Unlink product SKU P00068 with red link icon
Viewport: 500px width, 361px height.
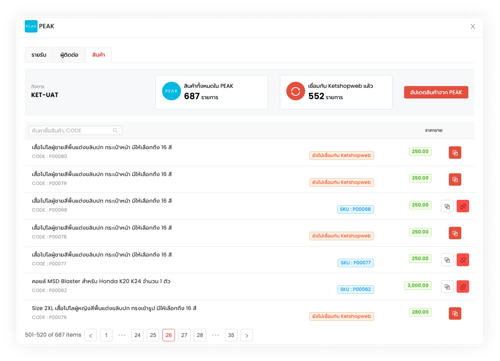pyautogui.click(x=463, y=206)
